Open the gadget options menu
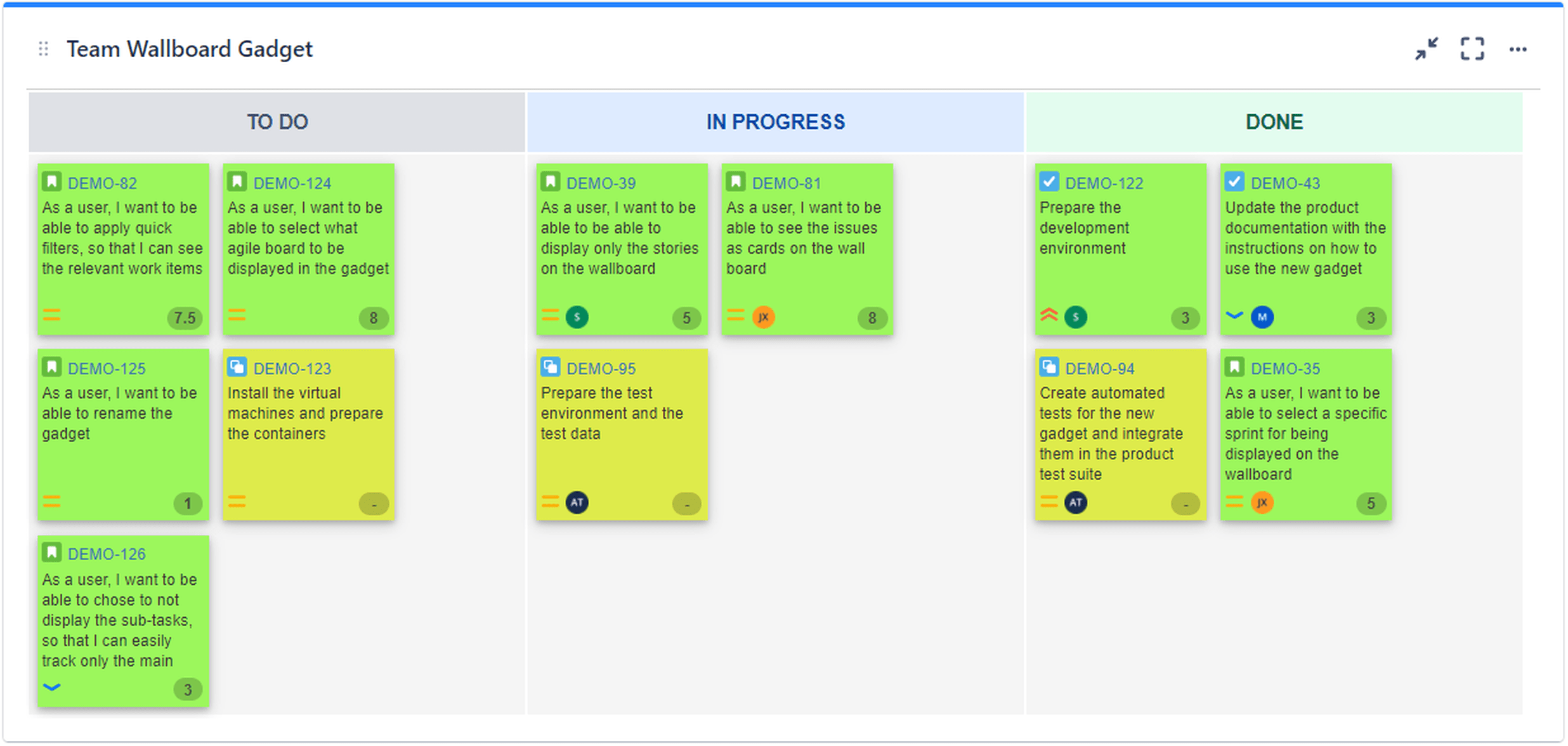This screenshot has height=746, width=1568. (x=1519, y=49)
